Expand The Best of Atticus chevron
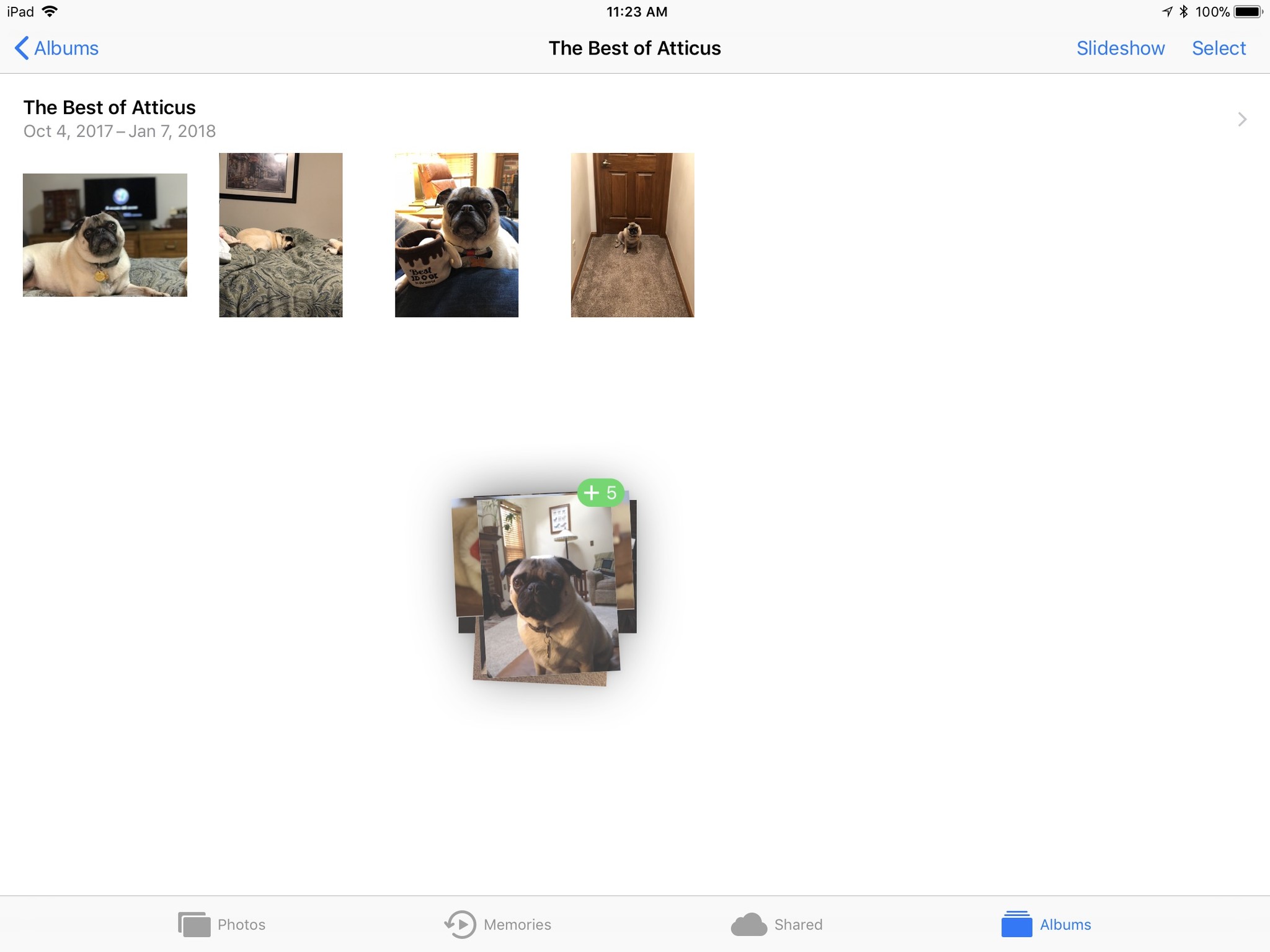 [1241, 119]
